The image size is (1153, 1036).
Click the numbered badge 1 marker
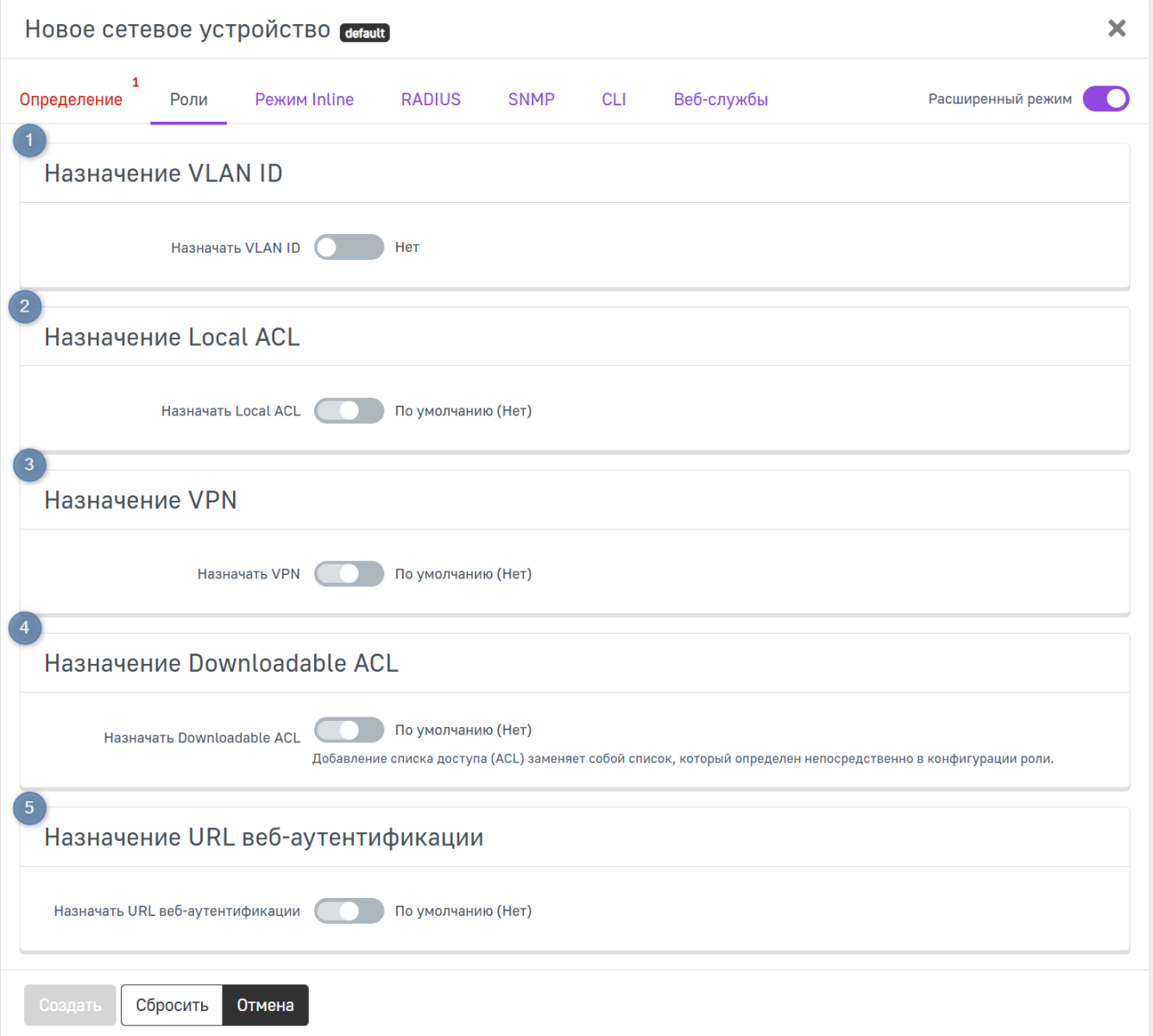pos(29,141)
